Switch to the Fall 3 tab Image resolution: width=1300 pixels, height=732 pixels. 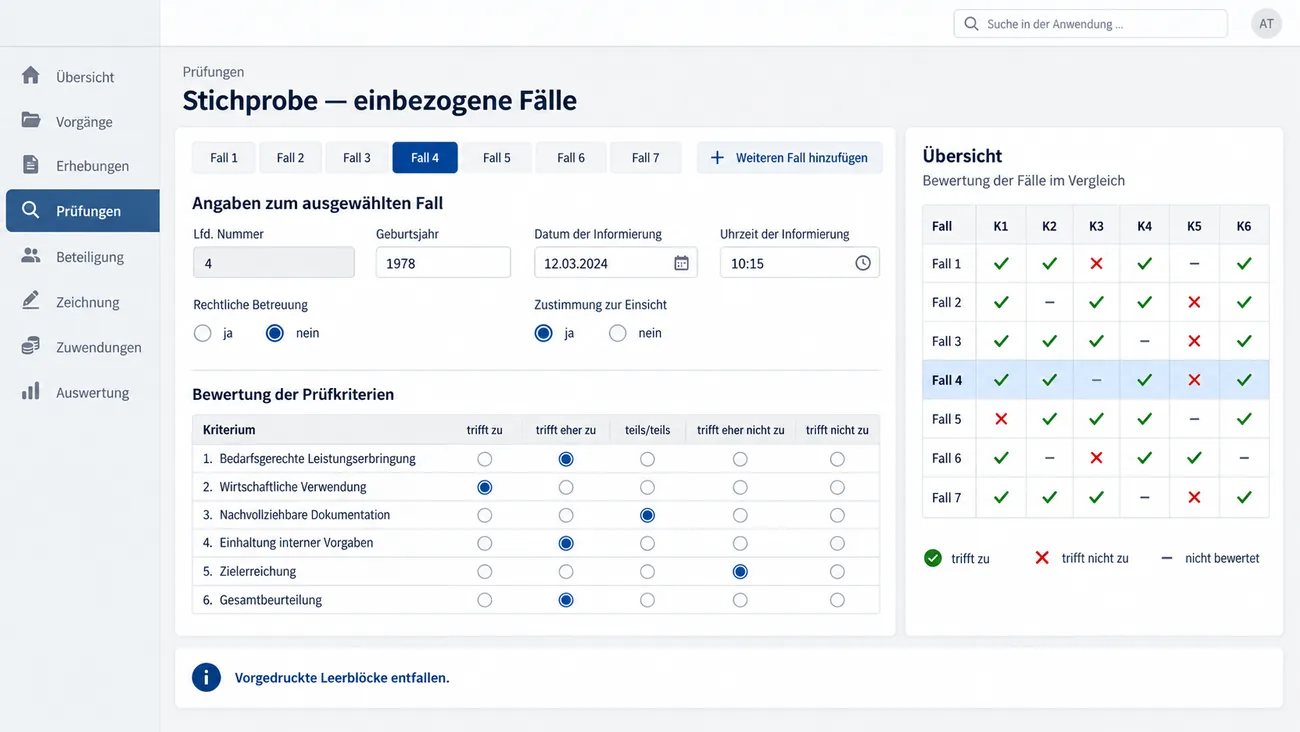click(x=357, y=158)
